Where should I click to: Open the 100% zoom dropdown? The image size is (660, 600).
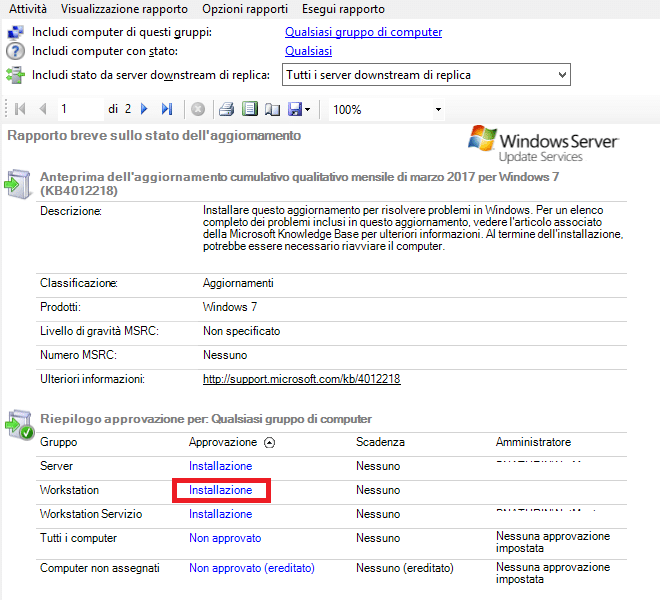tap(386, 110)
